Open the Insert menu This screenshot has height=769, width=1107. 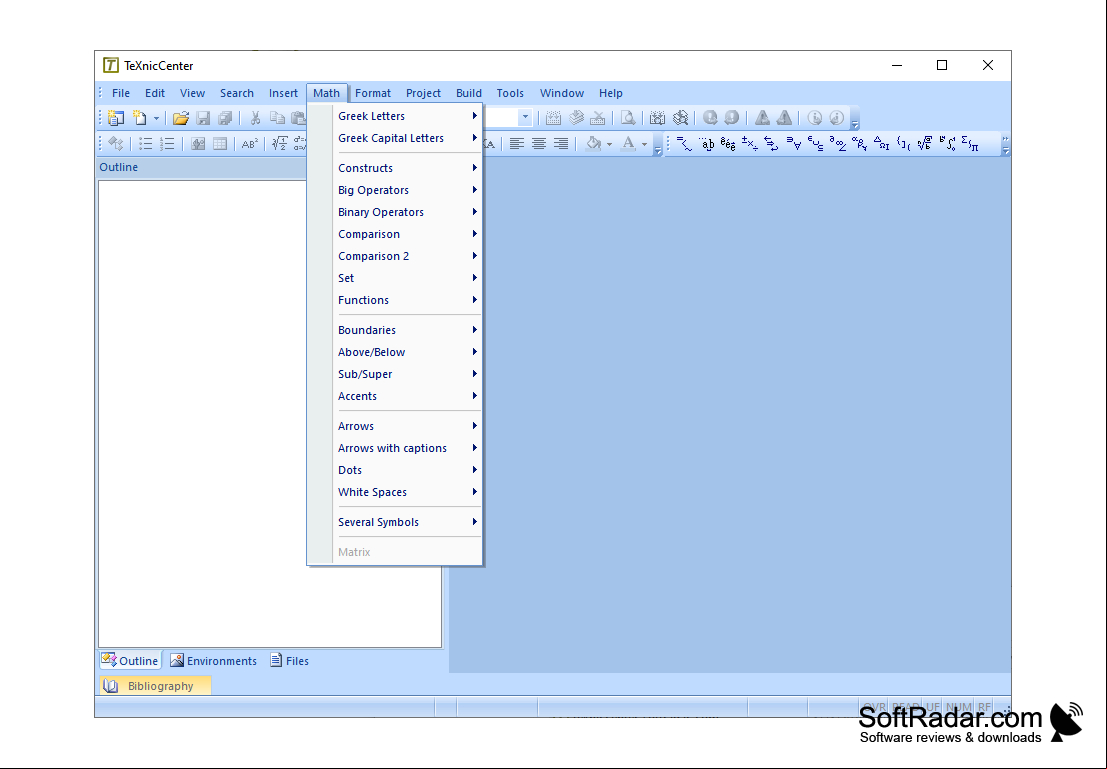point(283,93)
